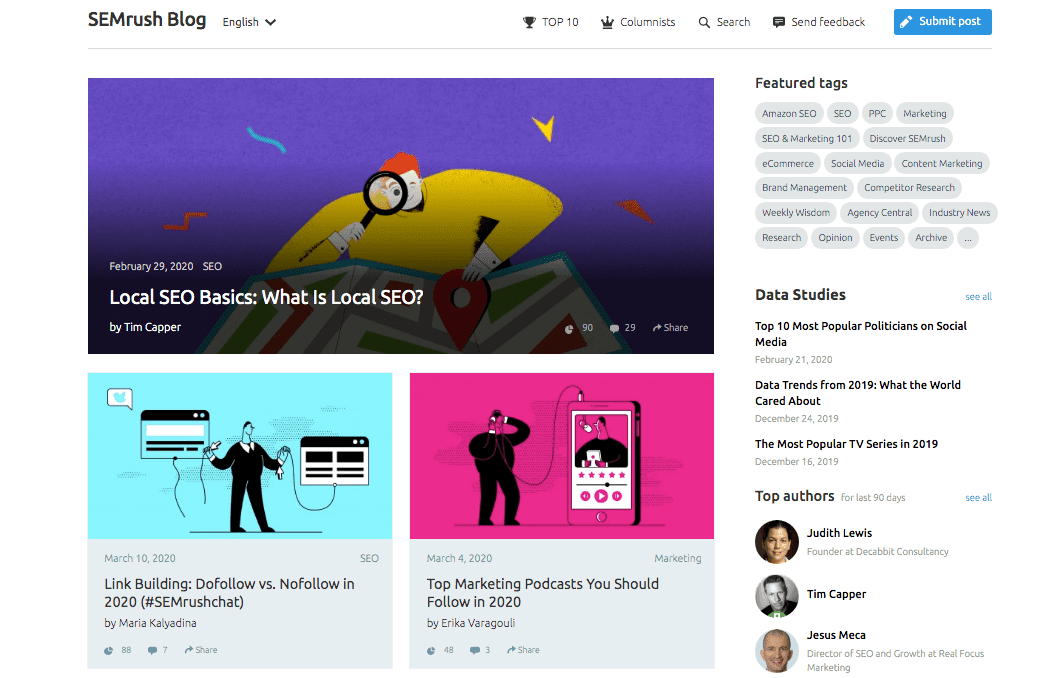Click Marketing category on the Podcasts card
Screen dimensions: 1043x678
point(677,558)
